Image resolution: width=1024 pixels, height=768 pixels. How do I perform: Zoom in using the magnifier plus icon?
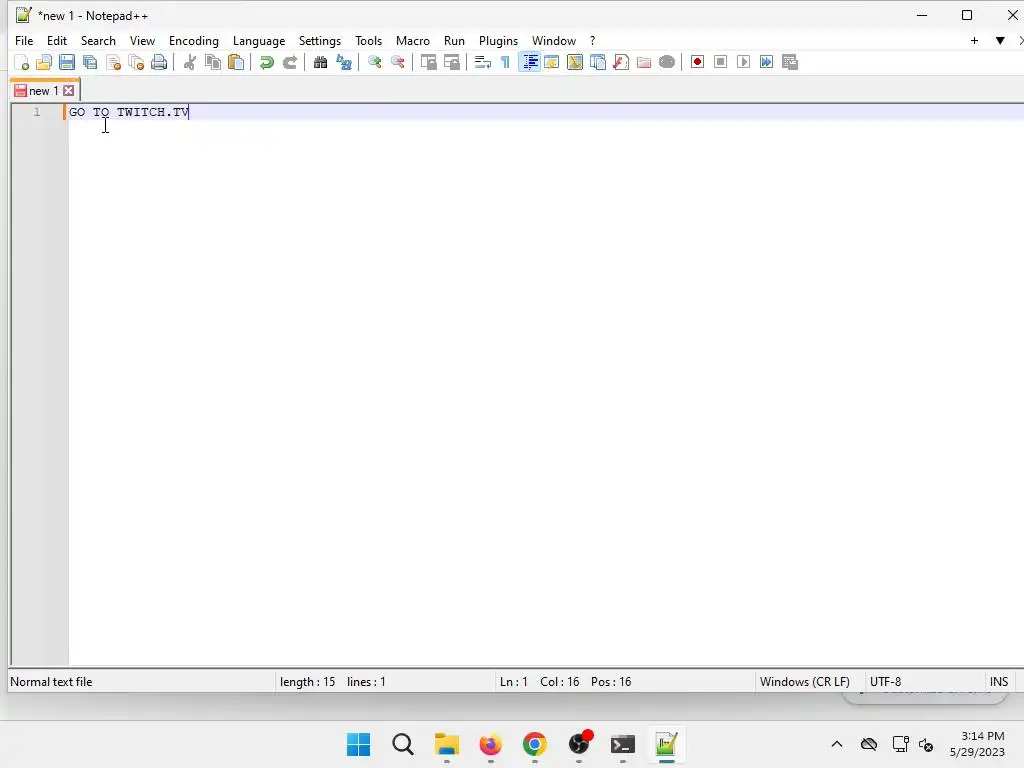point(375,62)
